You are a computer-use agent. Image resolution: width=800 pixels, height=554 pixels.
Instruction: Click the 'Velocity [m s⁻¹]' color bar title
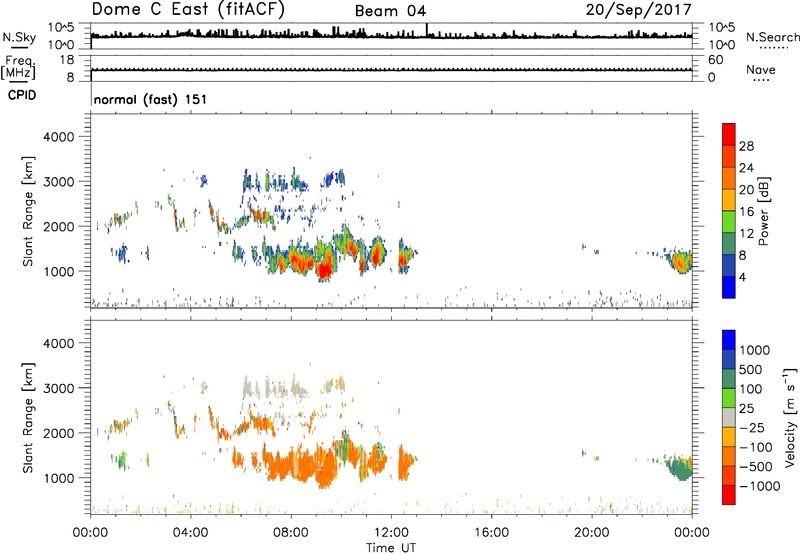click(790, 417)
